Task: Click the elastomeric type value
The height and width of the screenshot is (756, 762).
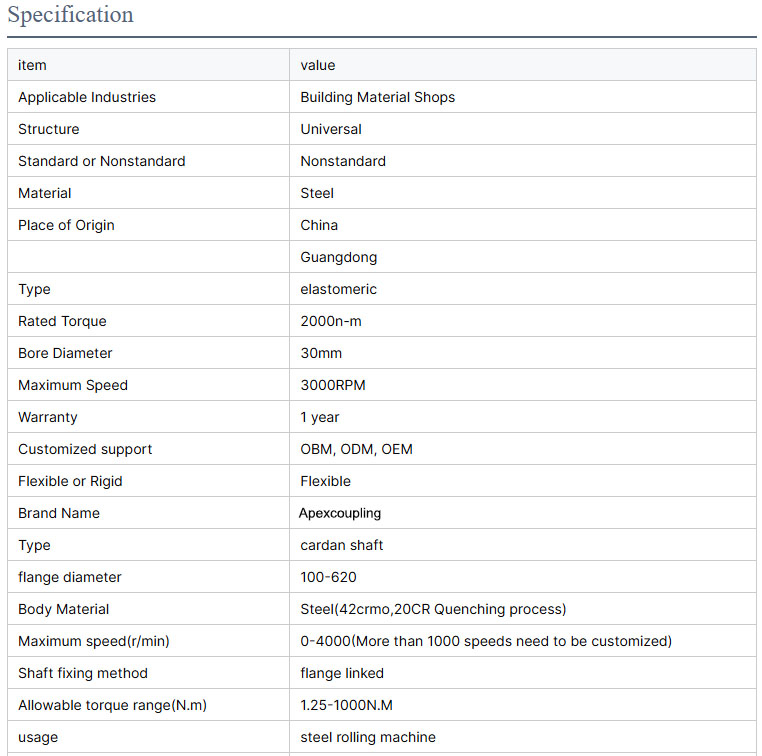Action: point(338,289)
